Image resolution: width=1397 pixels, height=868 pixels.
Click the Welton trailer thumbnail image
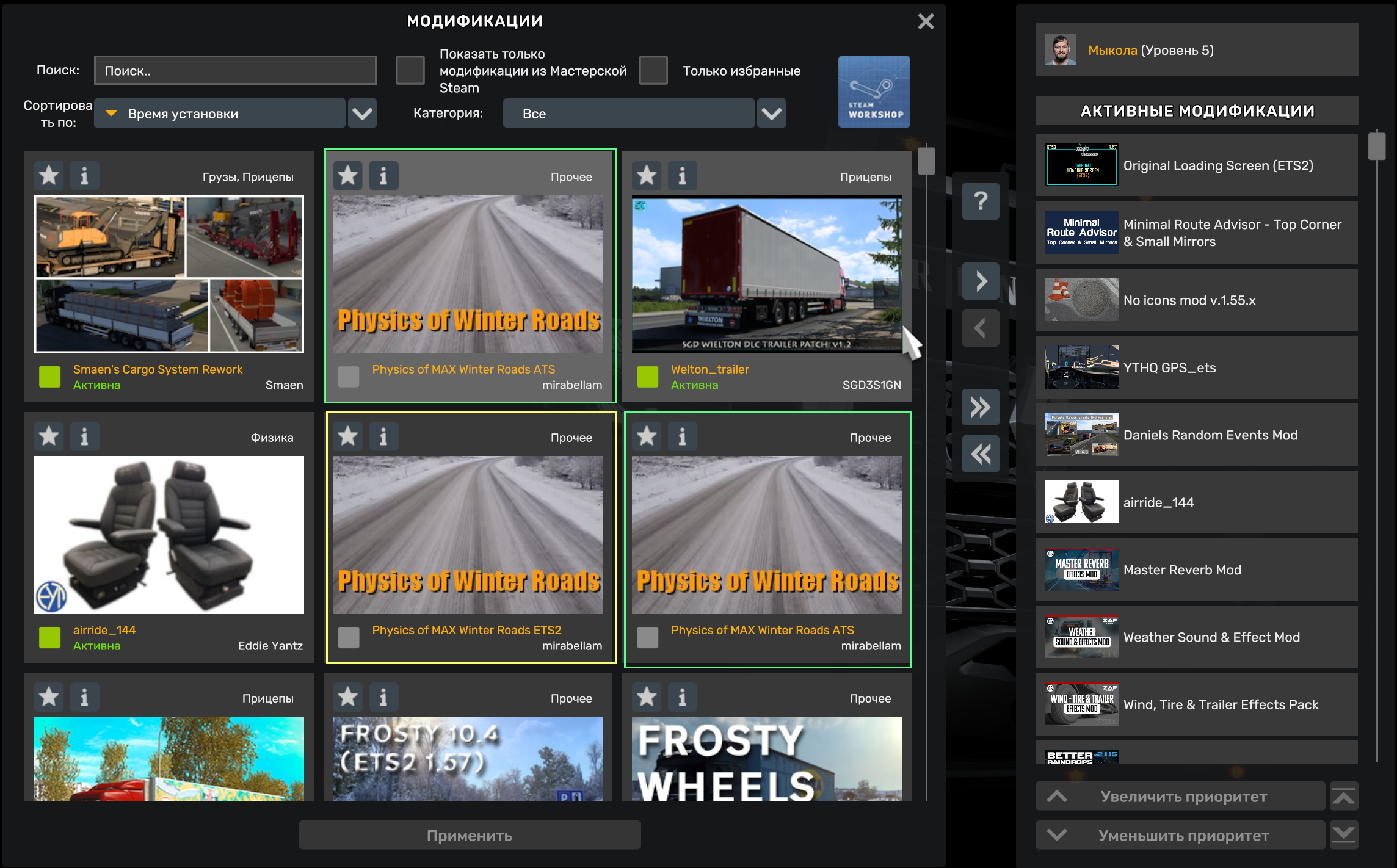[767, 274]
